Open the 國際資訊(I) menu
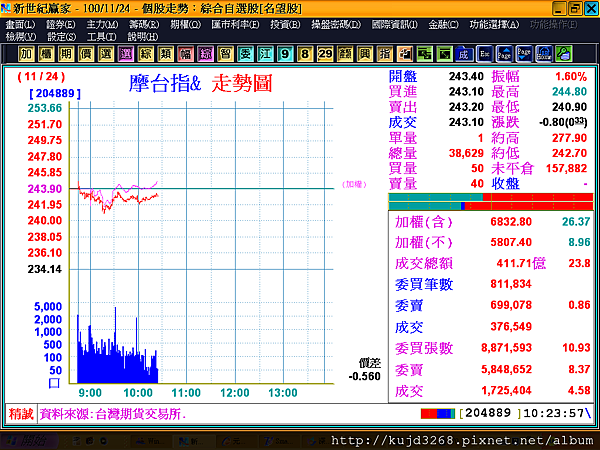600x450 pixels. pos(395,25)
